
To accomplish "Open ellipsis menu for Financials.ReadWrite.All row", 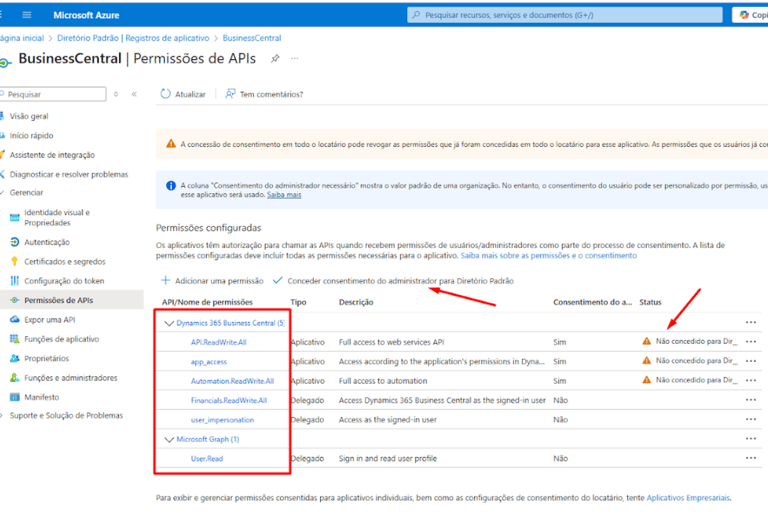I will pyautogui.click(x=751, y=400).
